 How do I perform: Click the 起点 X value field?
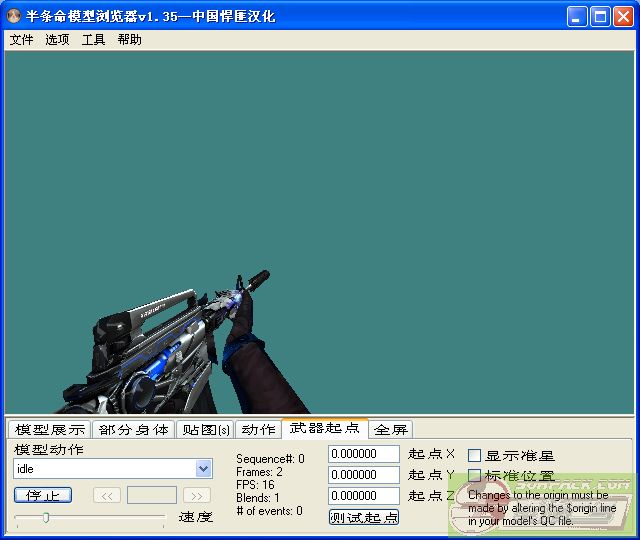click(364, 454)
